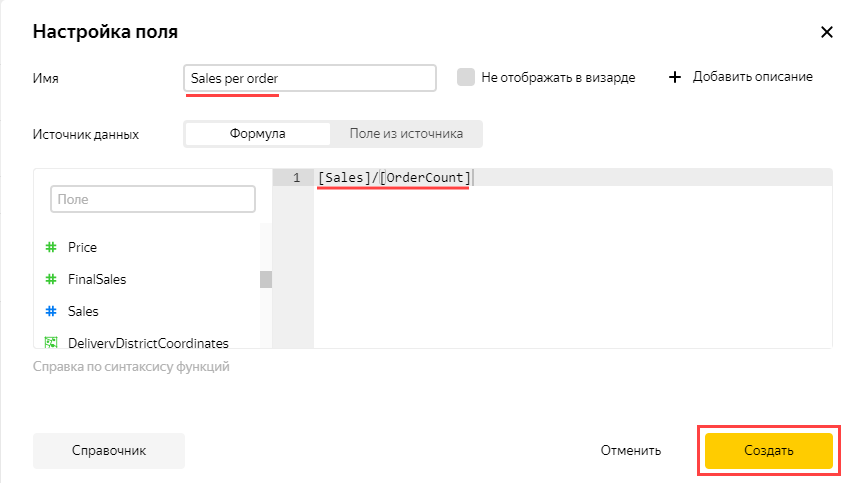This screenshot has height=483, width=852.
Task: Click the green number icon beside Price
Action: pos(51,247)
